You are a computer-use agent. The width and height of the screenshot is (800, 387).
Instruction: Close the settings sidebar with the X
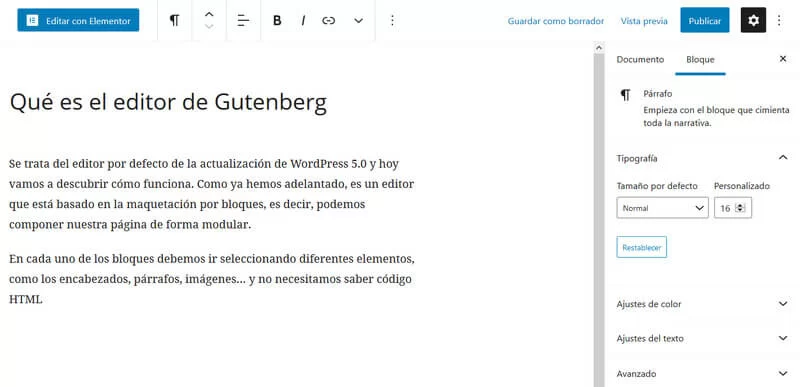tap(783, 59)
